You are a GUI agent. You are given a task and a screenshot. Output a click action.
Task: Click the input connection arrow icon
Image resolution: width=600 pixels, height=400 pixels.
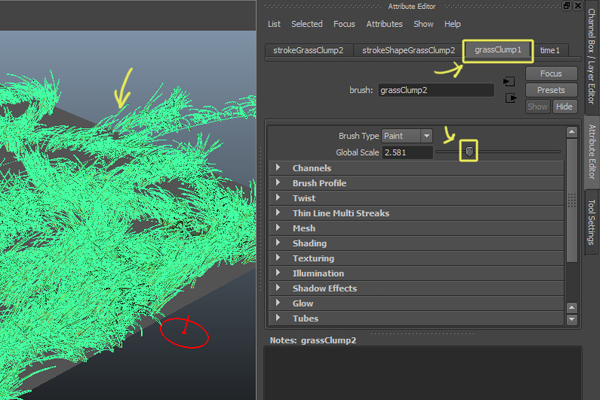(509, 82)
